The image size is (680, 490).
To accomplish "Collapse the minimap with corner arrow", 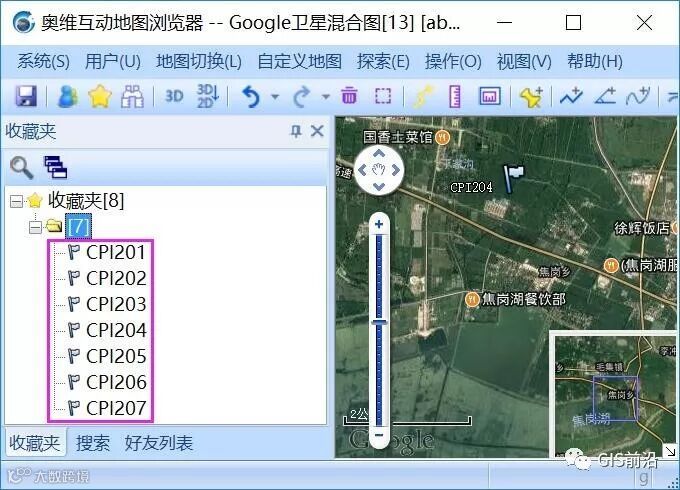I will (670, 451).
